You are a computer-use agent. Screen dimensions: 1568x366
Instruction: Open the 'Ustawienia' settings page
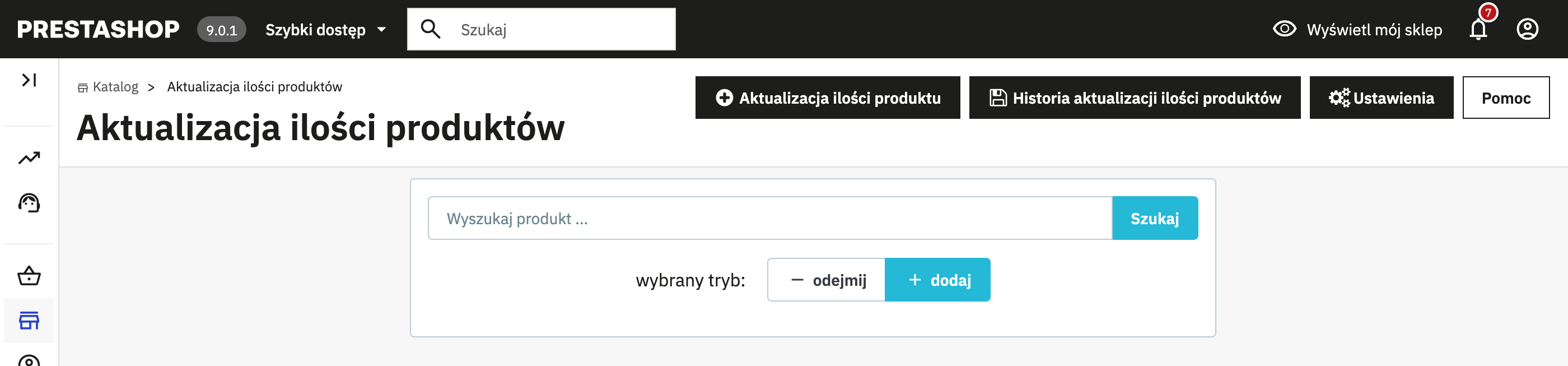tap(1380, 98)
